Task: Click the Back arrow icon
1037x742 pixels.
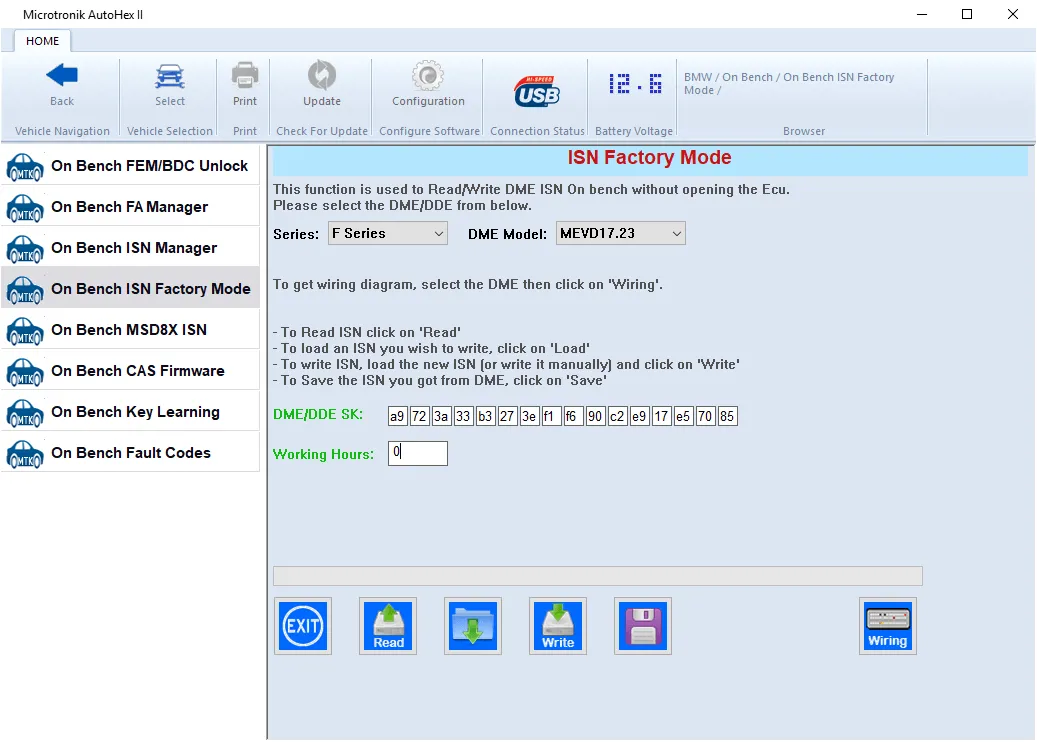Action: tap(62, 75)
